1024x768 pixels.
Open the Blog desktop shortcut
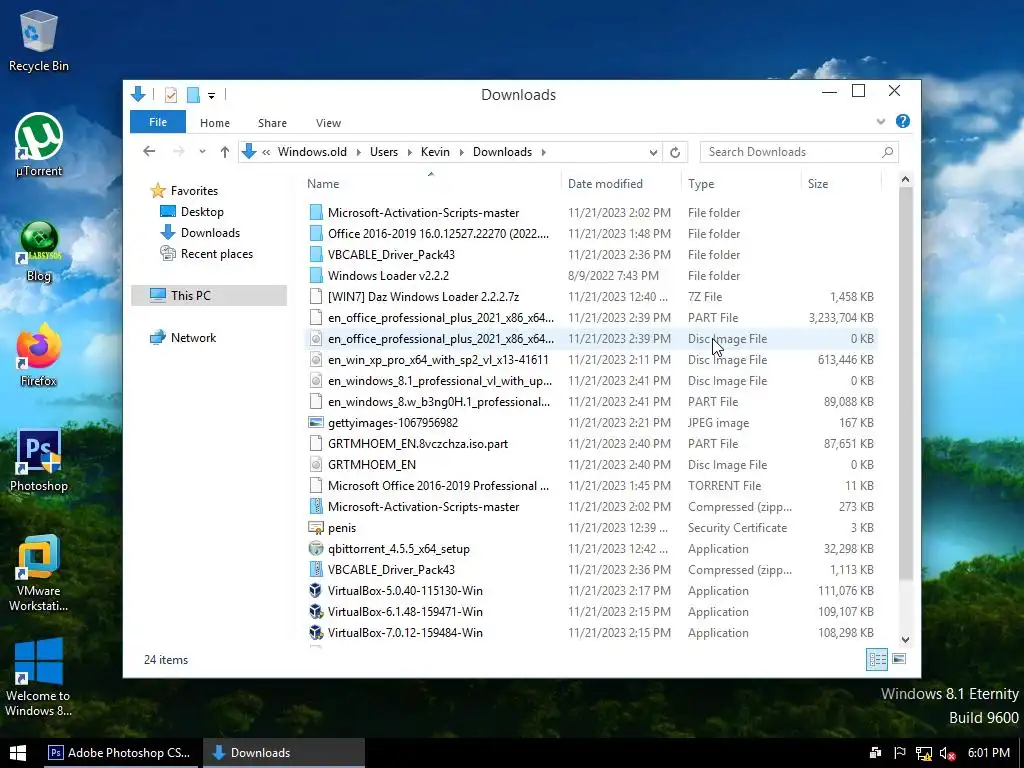pos(39,251)
